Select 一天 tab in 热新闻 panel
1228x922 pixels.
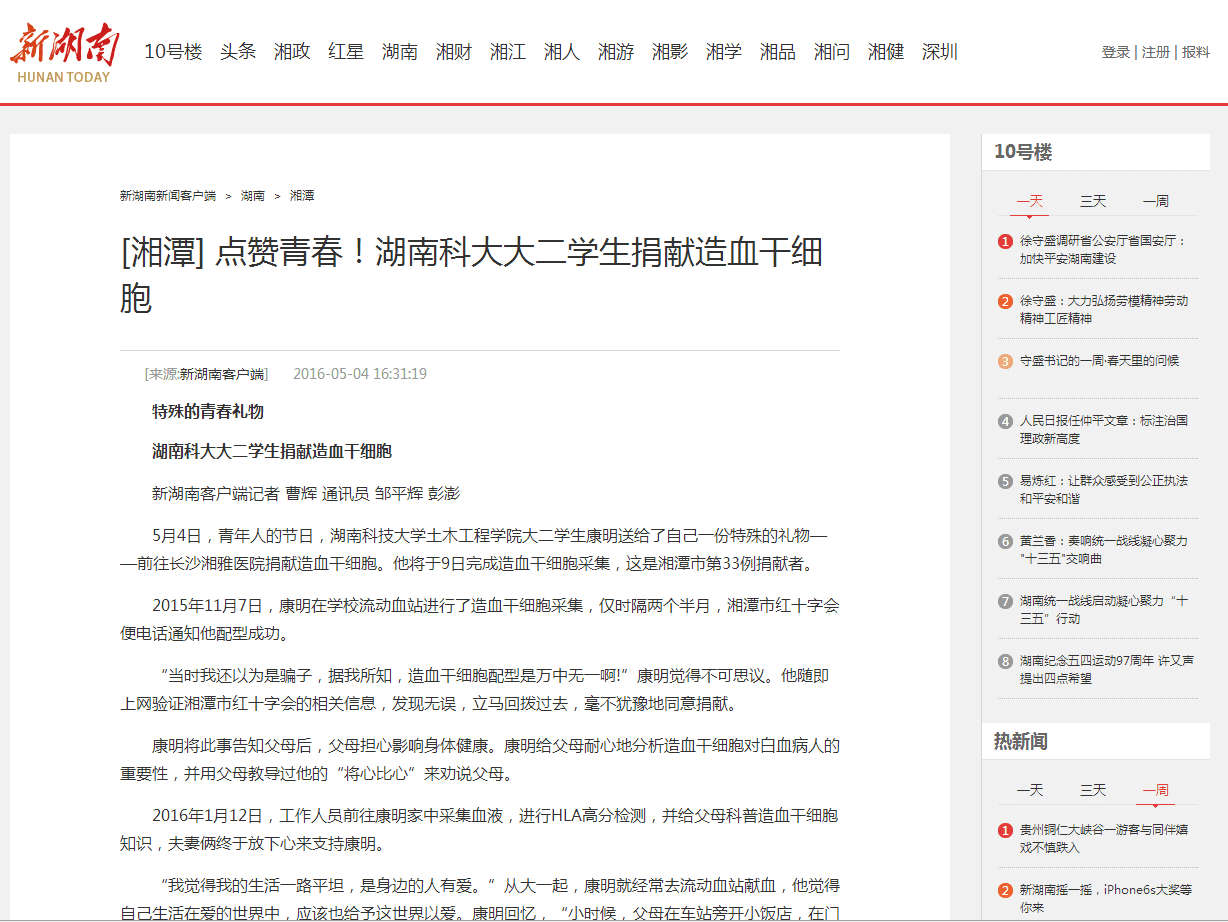1030,790
